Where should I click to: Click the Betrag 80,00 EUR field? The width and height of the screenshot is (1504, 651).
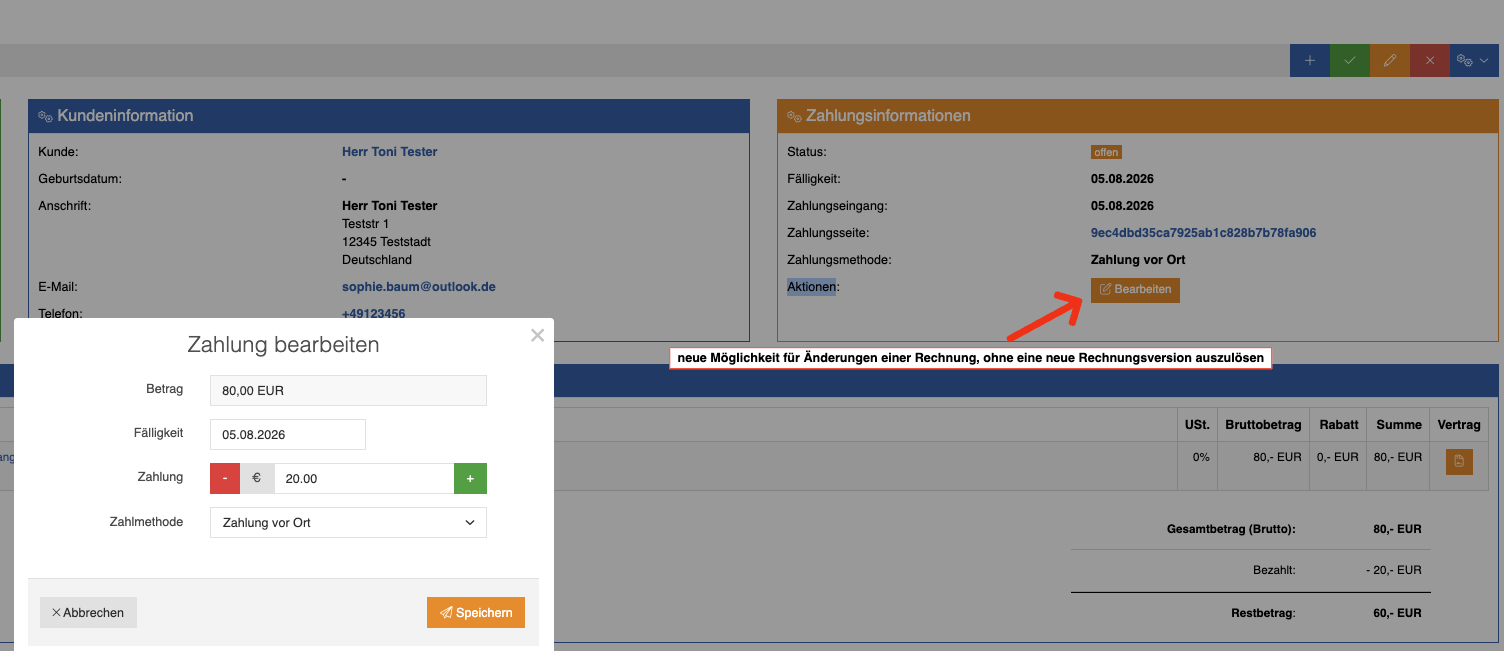click(x=348, y=391)
